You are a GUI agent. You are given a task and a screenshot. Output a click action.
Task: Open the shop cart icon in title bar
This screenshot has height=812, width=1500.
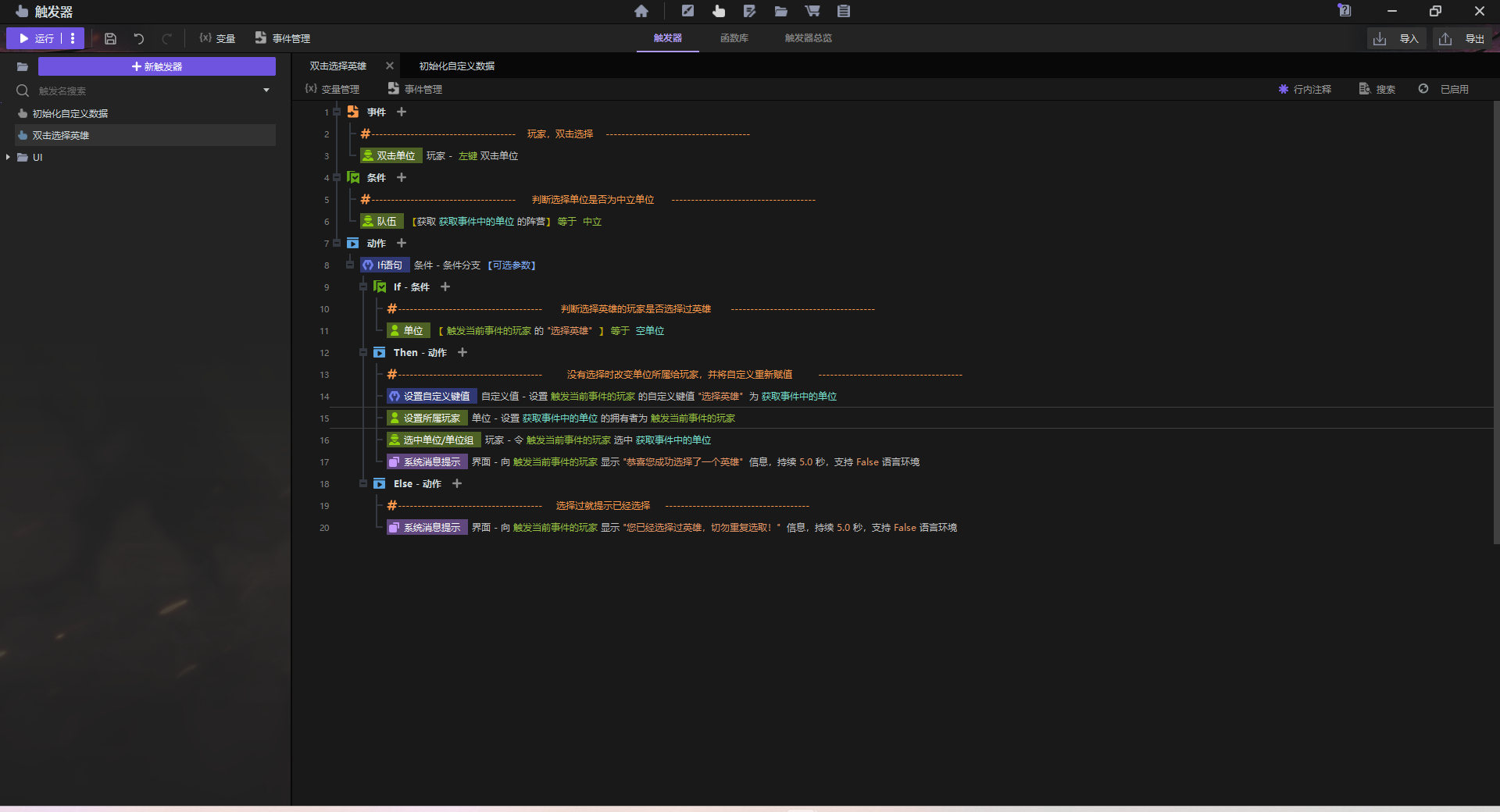pyautogui.click(x=812, y=11)
